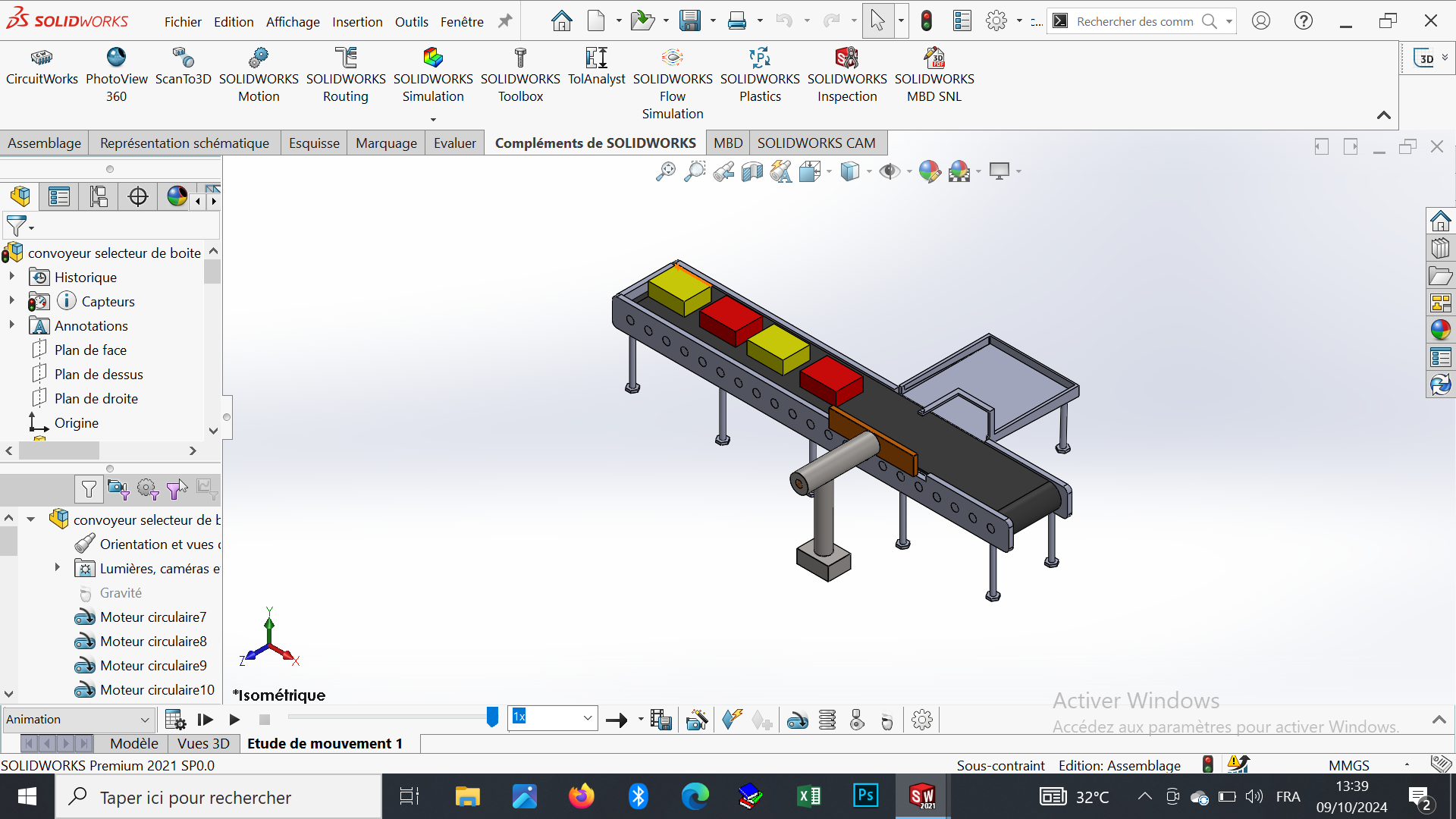
Task: Click the feature tree horizontal scrollbar thumb
Action: 59,450
